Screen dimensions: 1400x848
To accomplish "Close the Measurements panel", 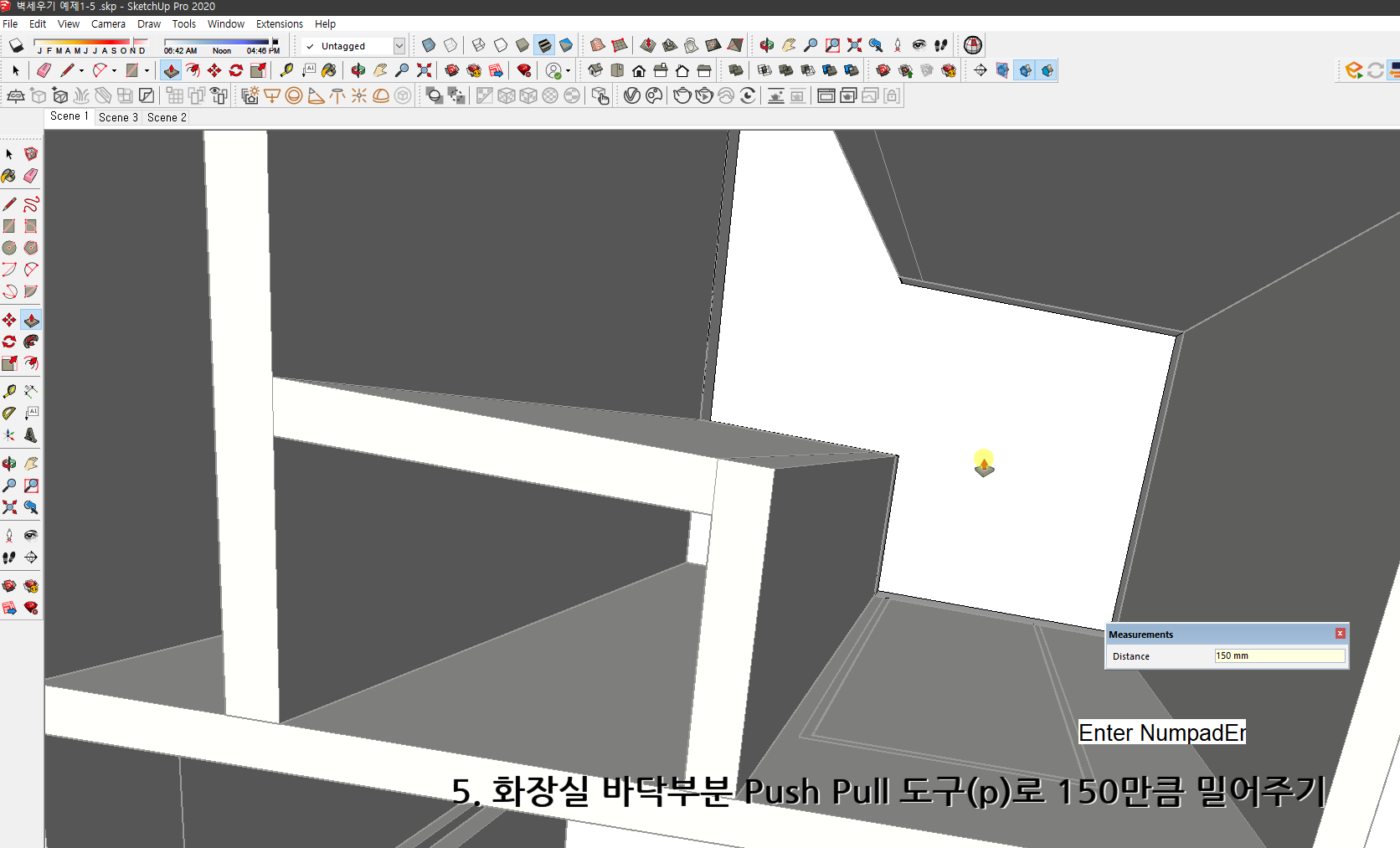I will tap(1340, 633).
